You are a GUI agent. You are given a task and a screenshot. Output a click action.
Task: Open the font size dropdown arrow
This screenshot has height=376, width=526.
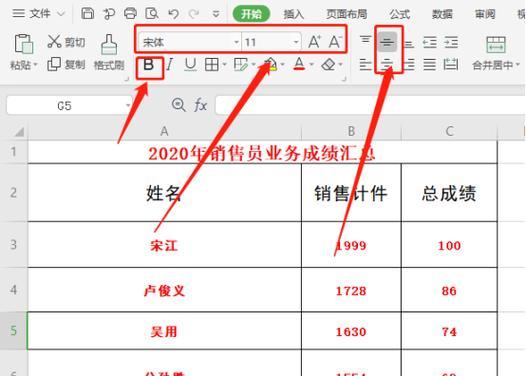click(296, 42)
